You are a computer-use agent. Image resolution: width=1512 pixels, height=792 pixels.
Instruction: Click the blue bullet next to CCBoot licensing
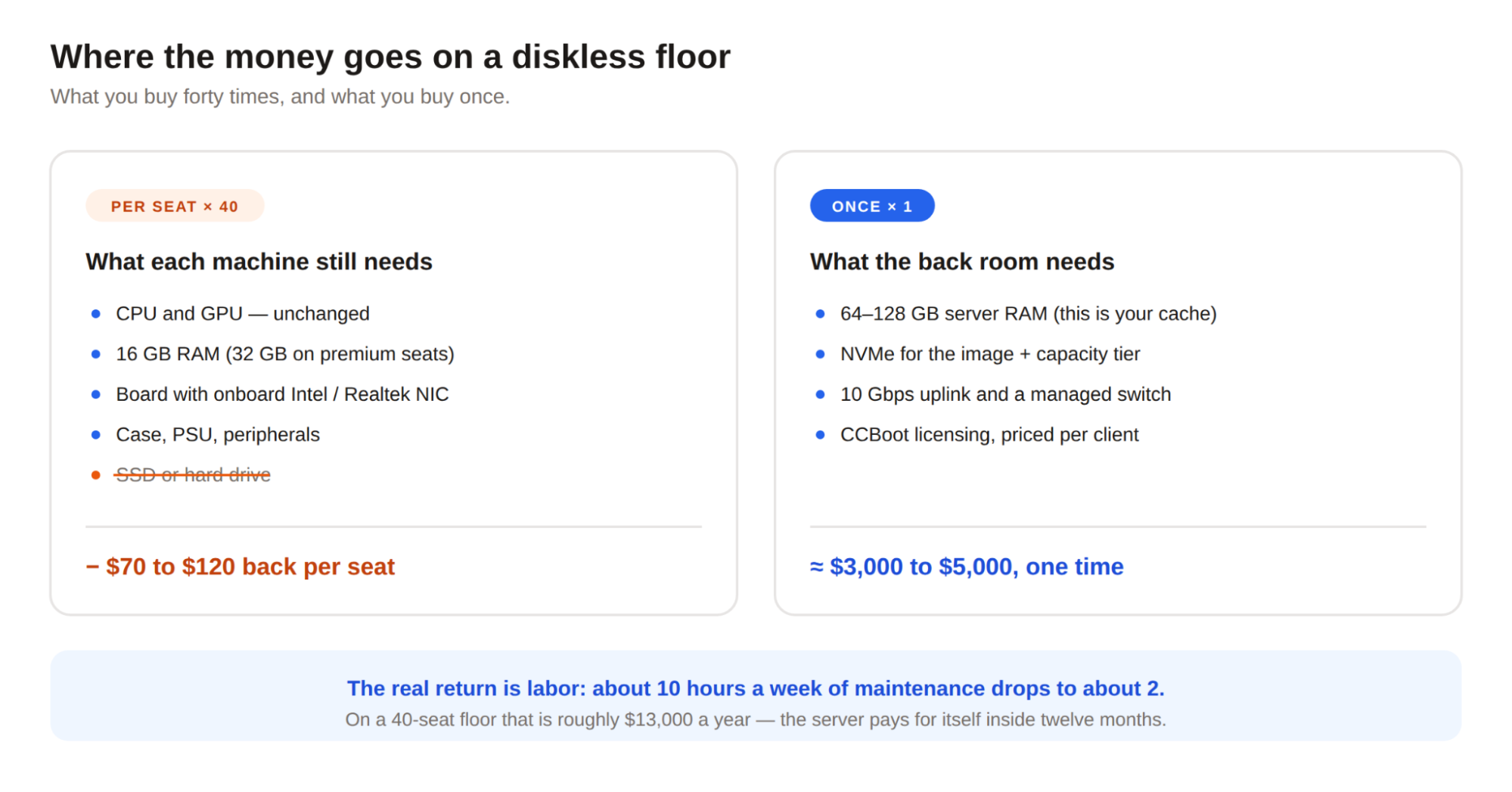[x=821, y=434]
